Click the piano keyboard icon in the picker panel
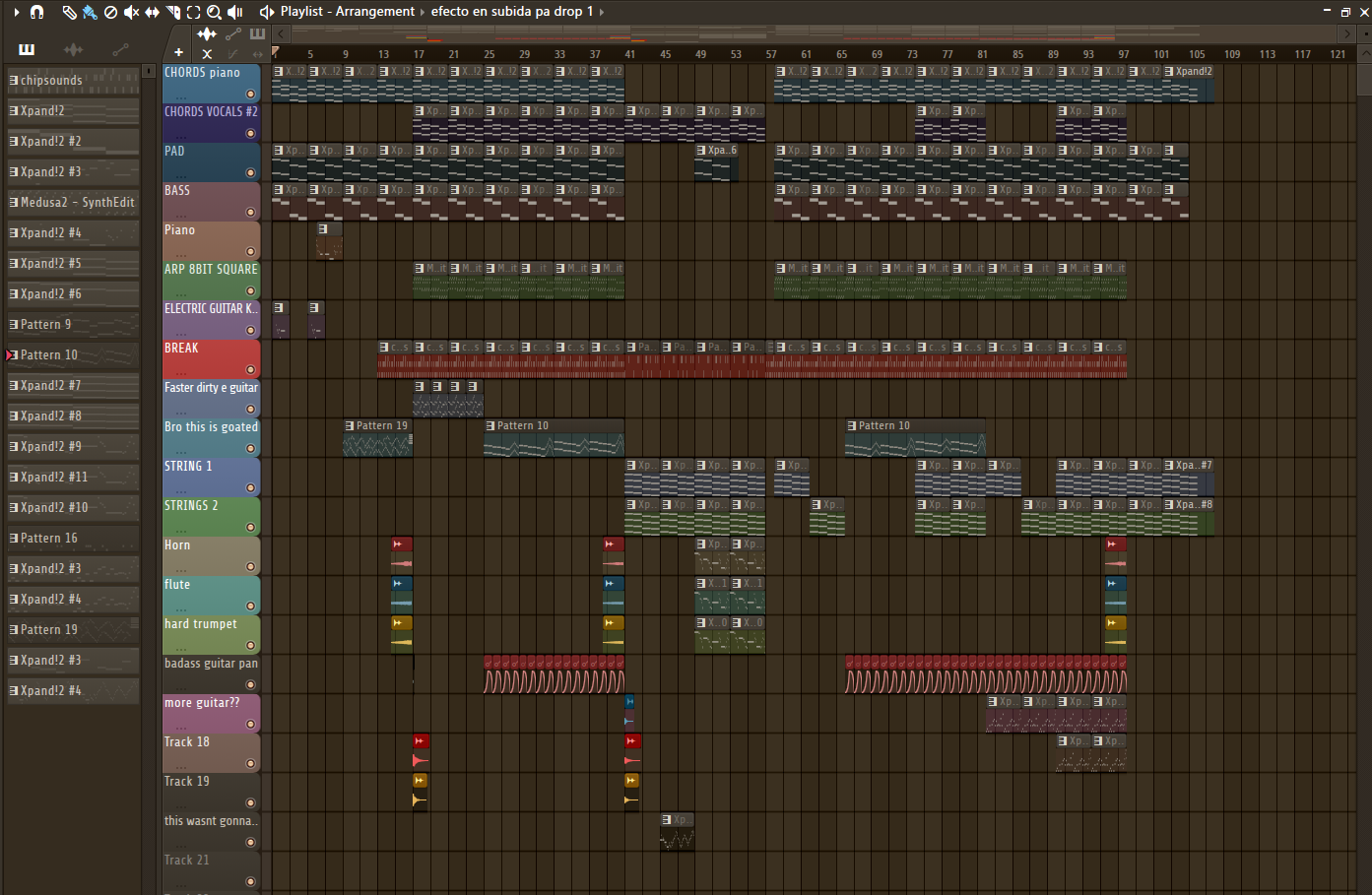 click(27, 48)
